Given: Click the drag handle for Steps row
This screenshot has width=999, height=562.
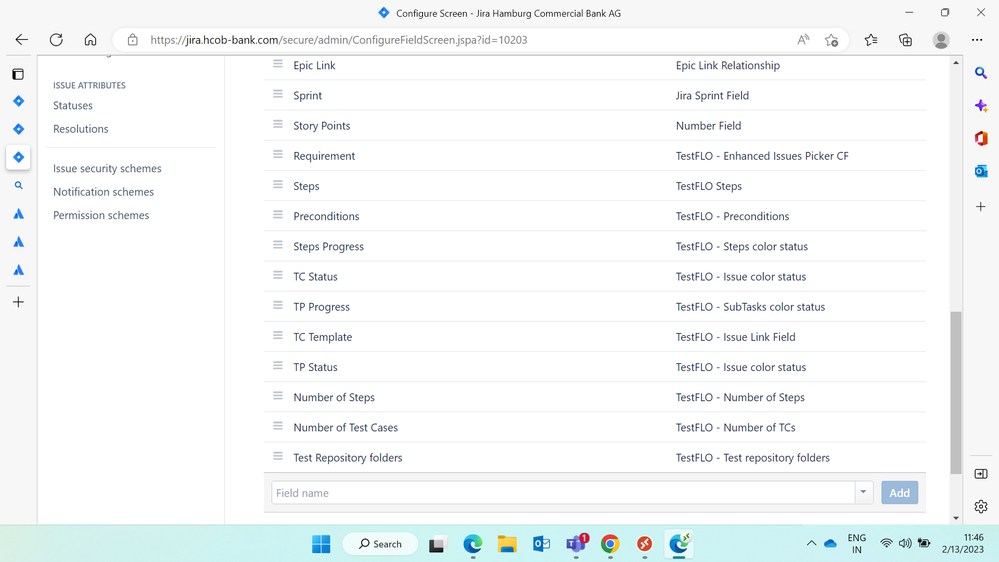Looking at the screenshot, I should pyautogui.click(x=278, y=185).
